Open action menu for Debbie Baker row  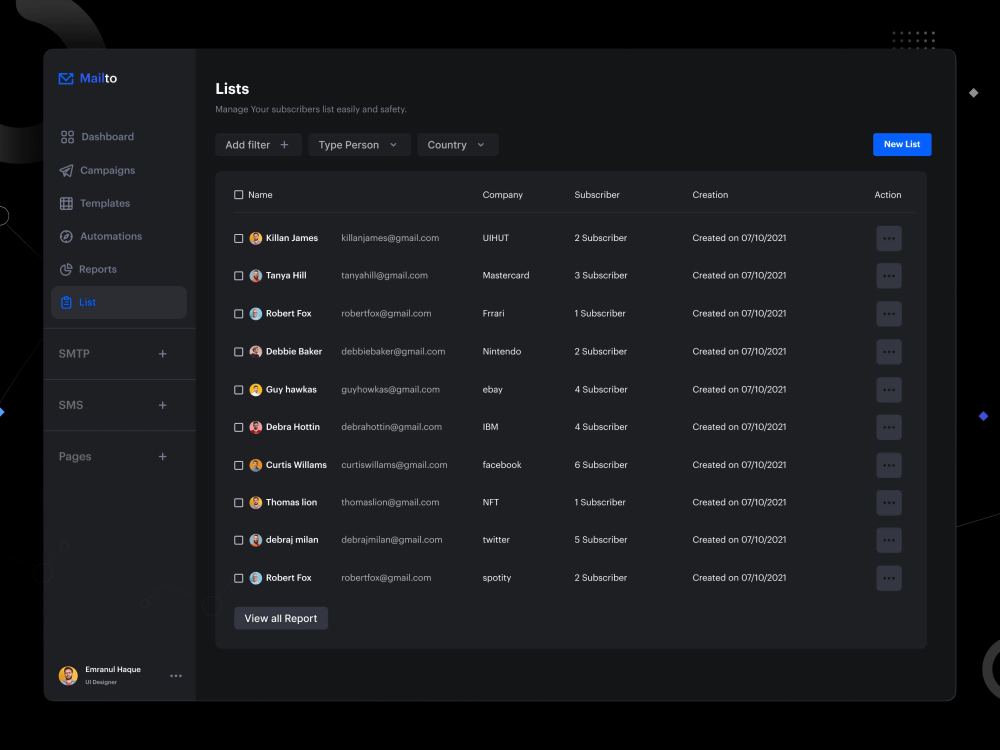coord(888,352)
